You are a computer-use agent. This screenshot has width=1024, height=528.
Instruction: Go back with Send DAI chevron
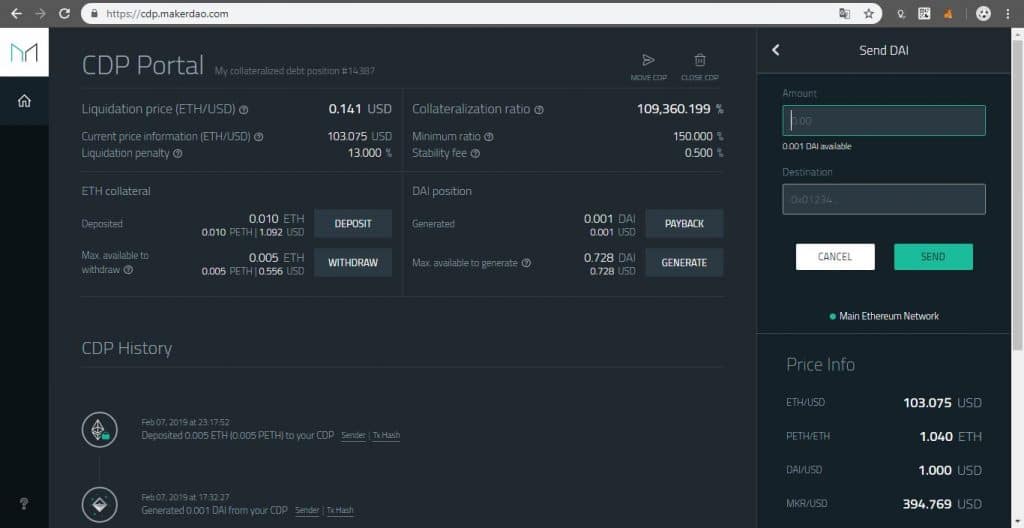coord(776,50)
